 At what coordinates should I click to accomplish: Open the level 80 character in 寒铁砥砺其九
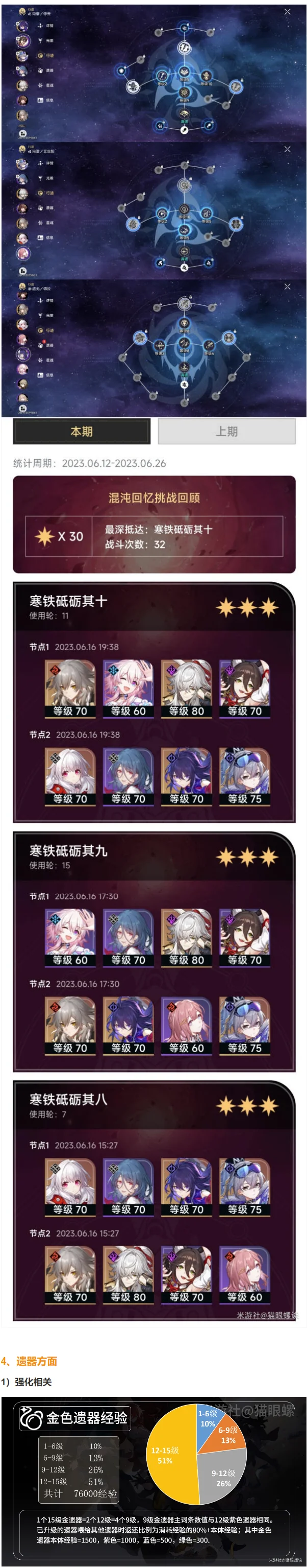187,937
